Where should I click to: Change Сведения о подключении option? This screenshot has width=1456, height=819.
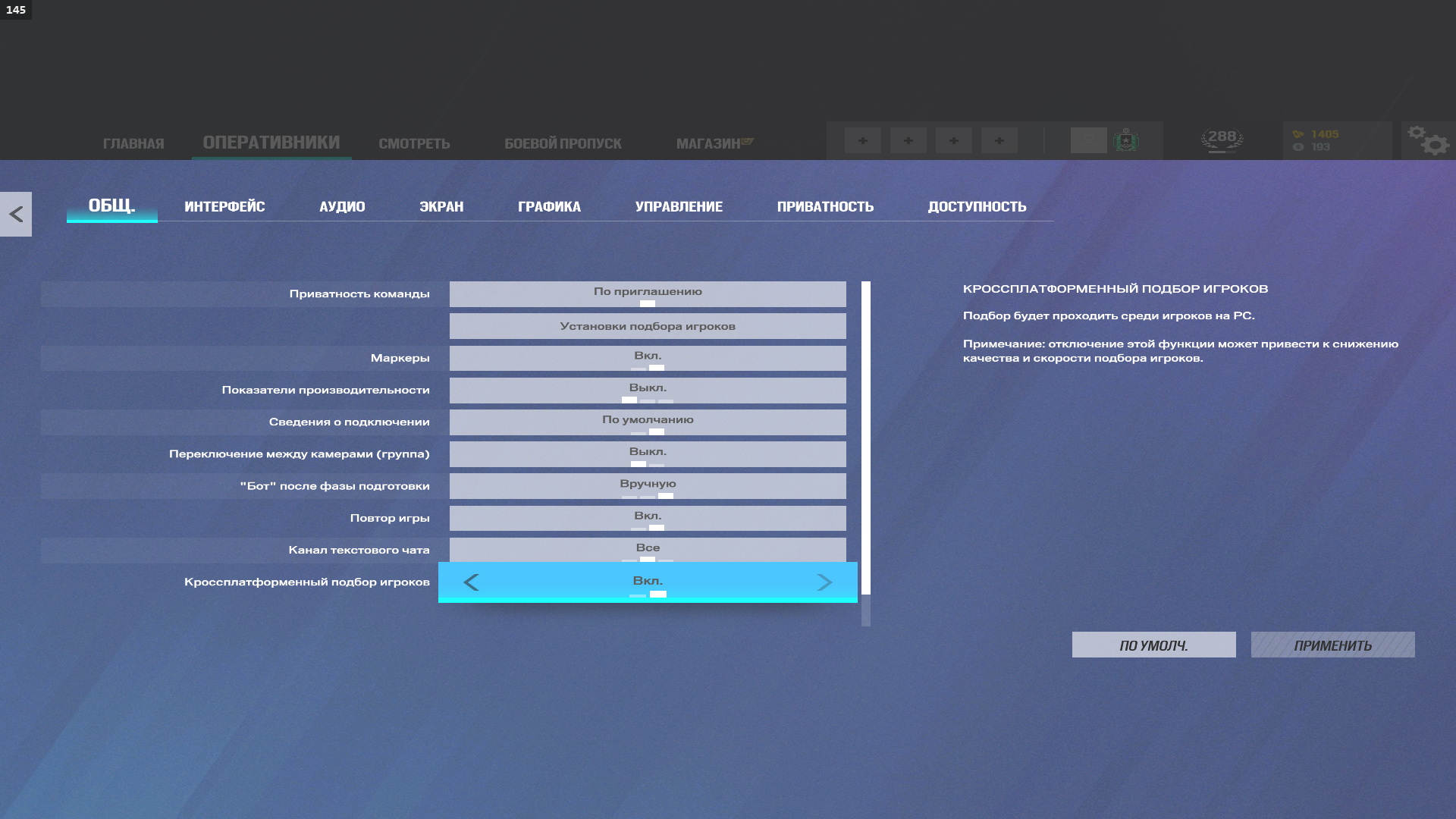[x=648, y=422]
